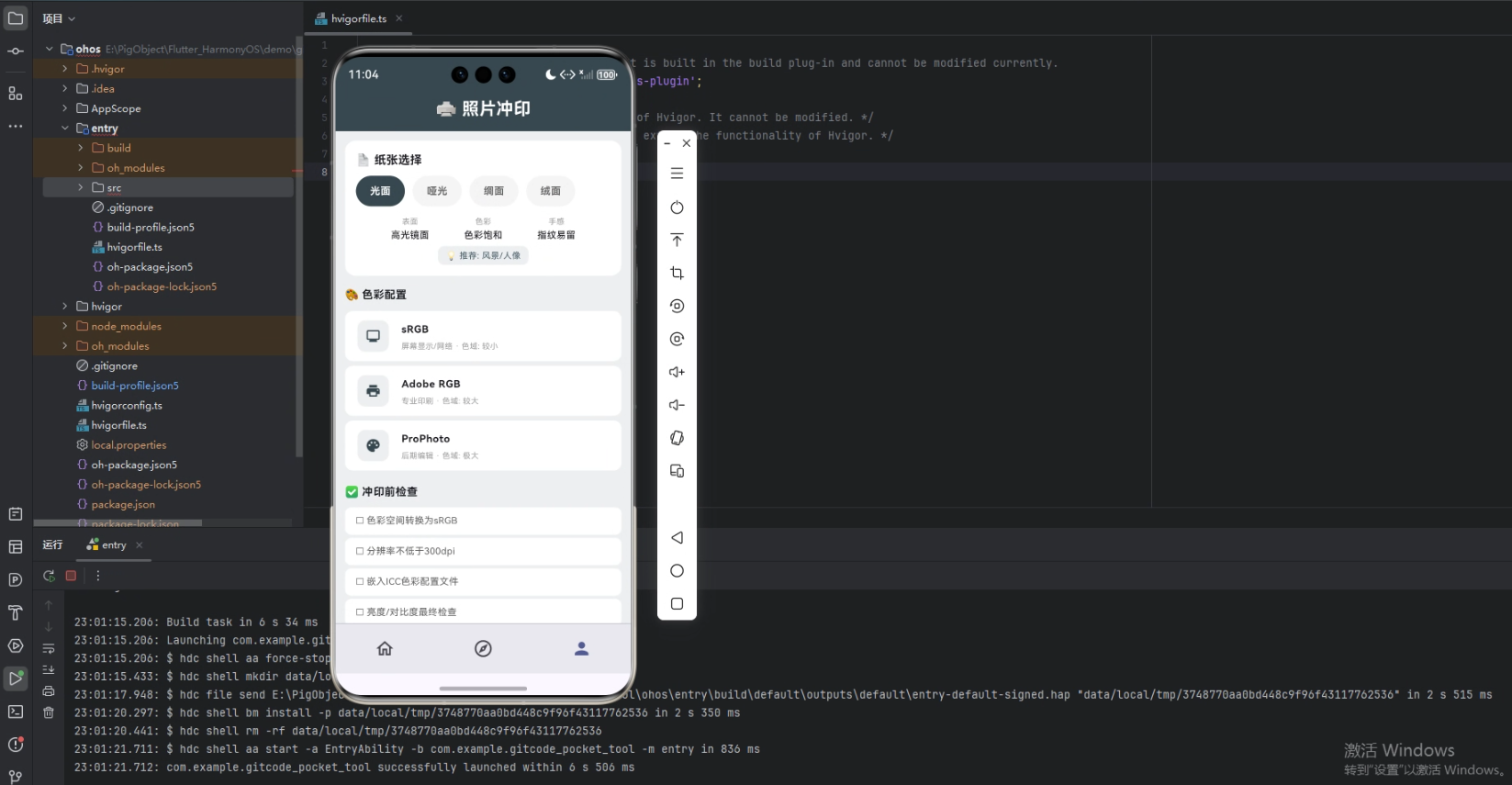Tap emulator Back triangle button

pos(677,538)
